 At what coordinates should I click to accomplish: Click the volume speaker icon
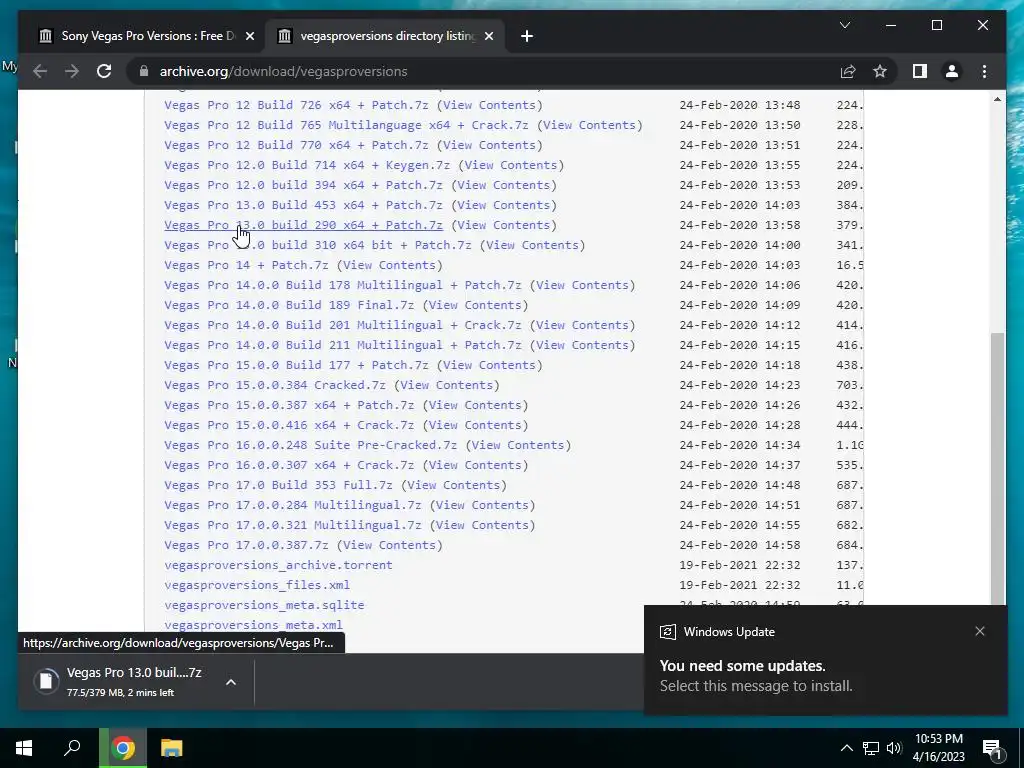point(894,748)
